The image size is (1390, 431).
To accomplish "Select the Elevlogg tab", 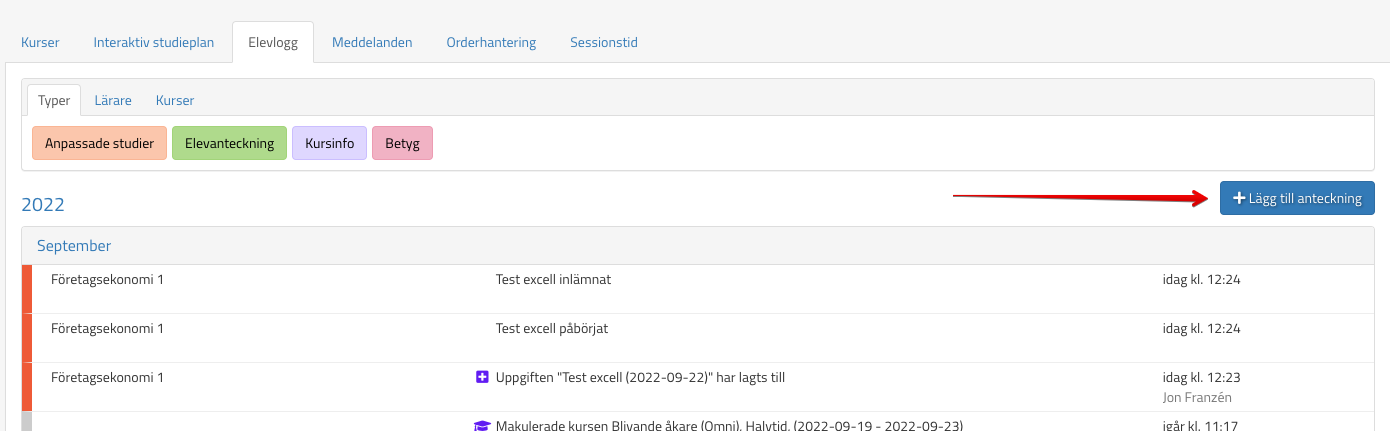I will coord(272,43).
